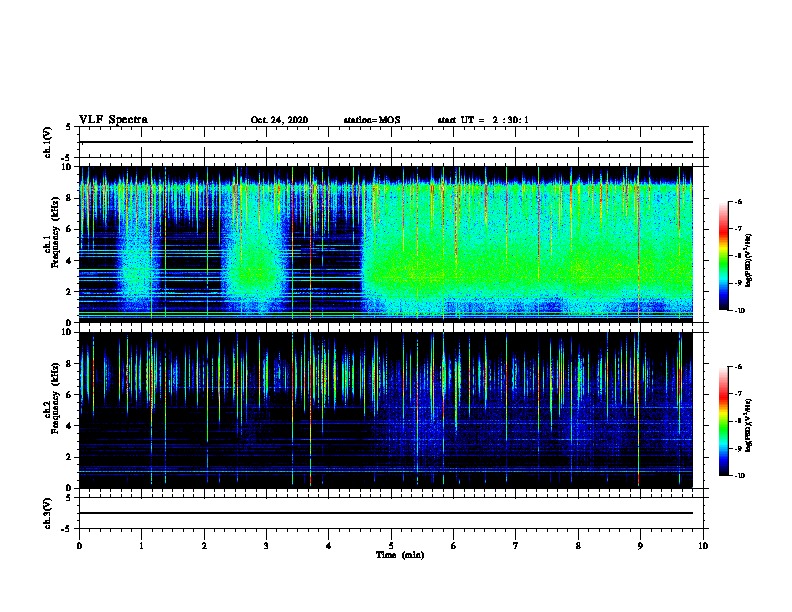The width and height of the screenshot is (792, 612).
Task: Click the "ch.1(V)" waveform axis label
Action: 48,142
